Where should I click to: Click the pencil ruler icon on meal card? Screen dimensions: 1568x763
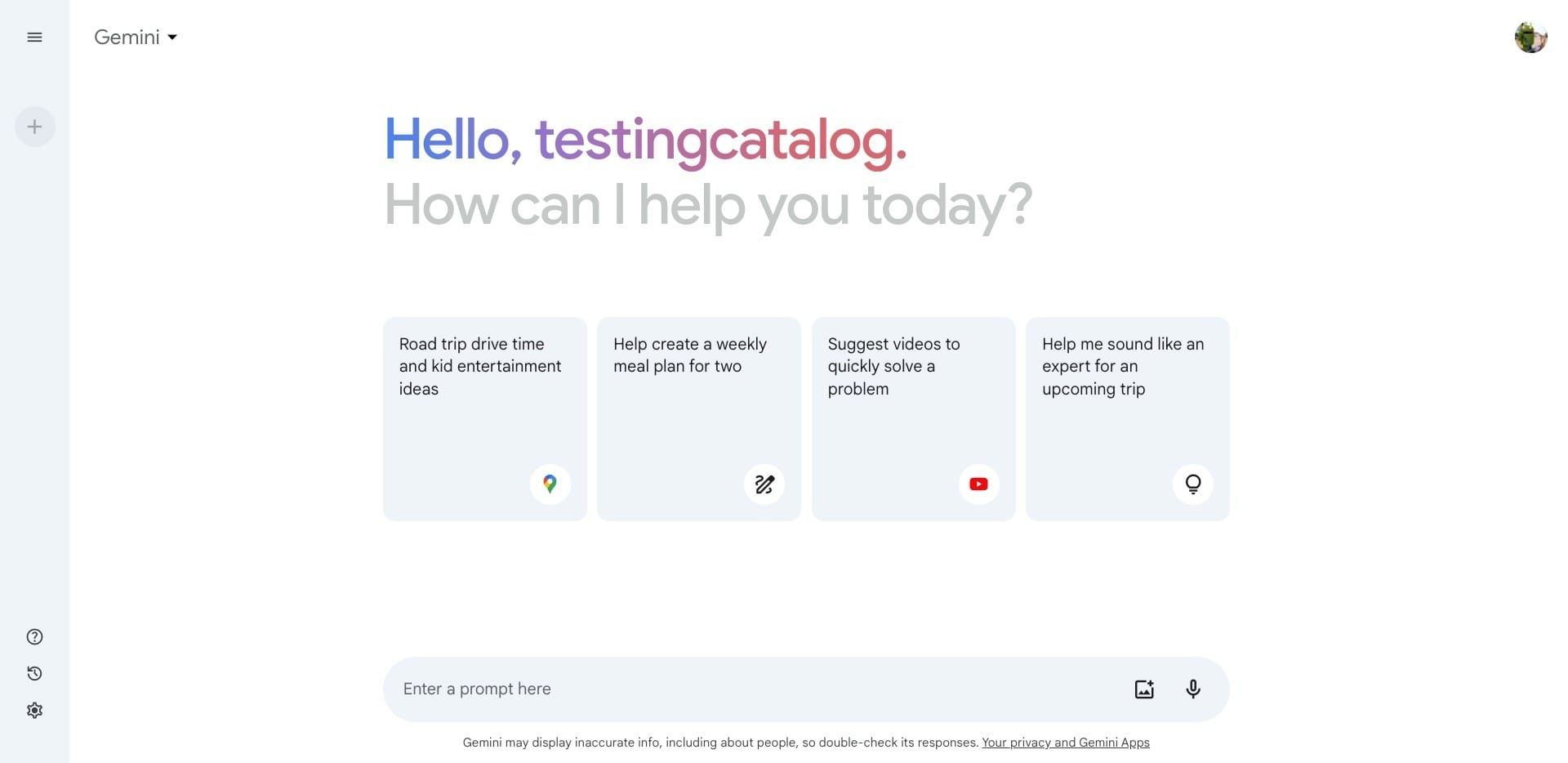tap(764, 484)
